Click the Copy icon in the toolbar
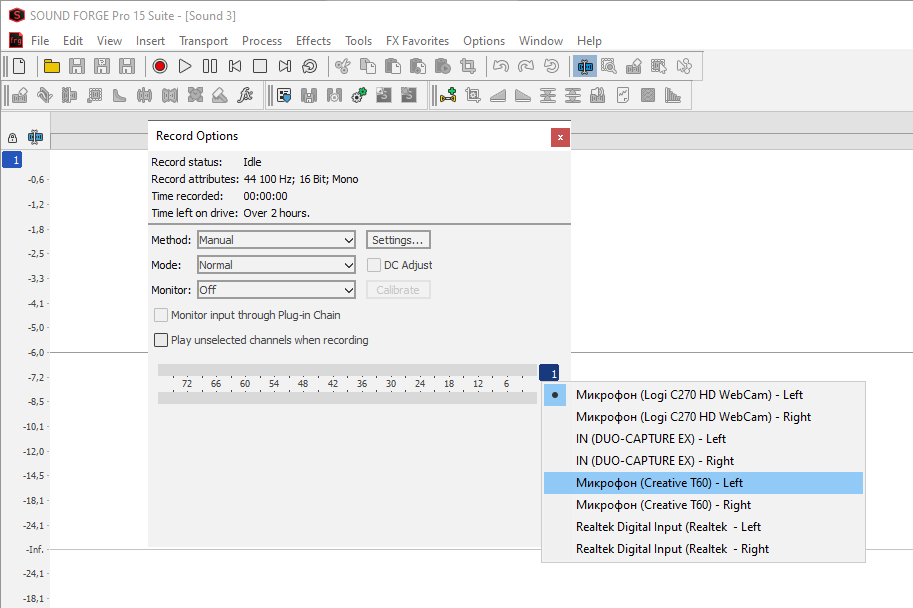 pyautogui.click(x=367, y=66)
